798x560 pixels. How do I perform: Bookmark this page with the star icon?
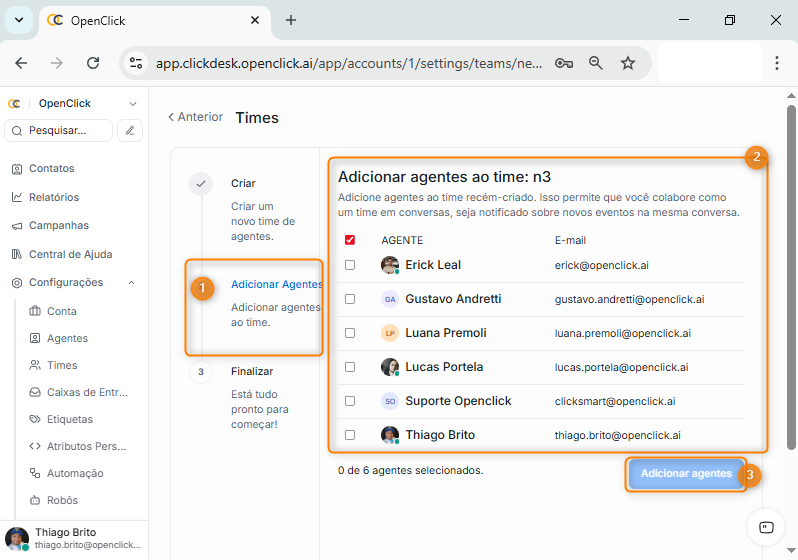tap(628, 63)
